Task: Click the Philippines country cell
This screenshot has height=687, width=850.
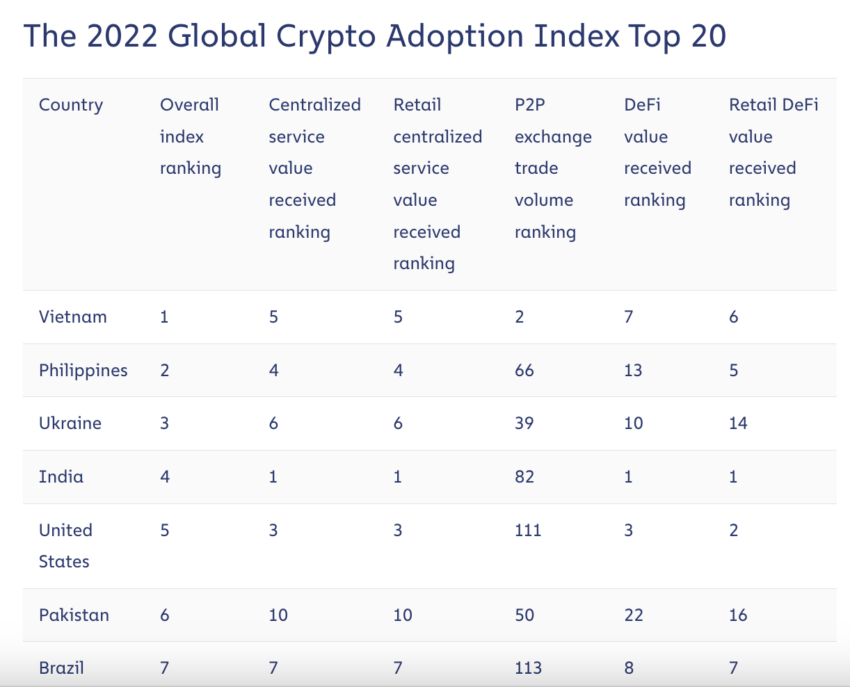Action: tap(83, 370)
